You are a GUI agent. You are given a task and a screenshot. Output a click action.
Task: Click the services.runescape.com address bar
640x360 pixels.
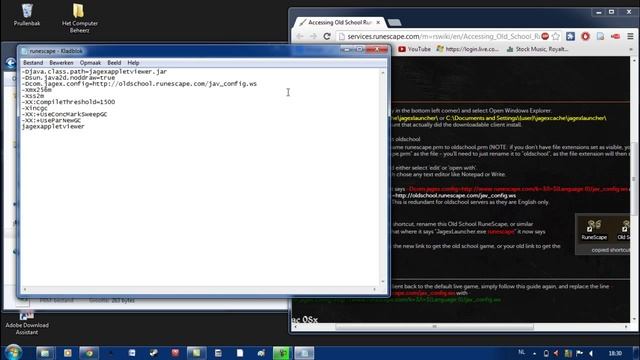click(x=443, y=36)
